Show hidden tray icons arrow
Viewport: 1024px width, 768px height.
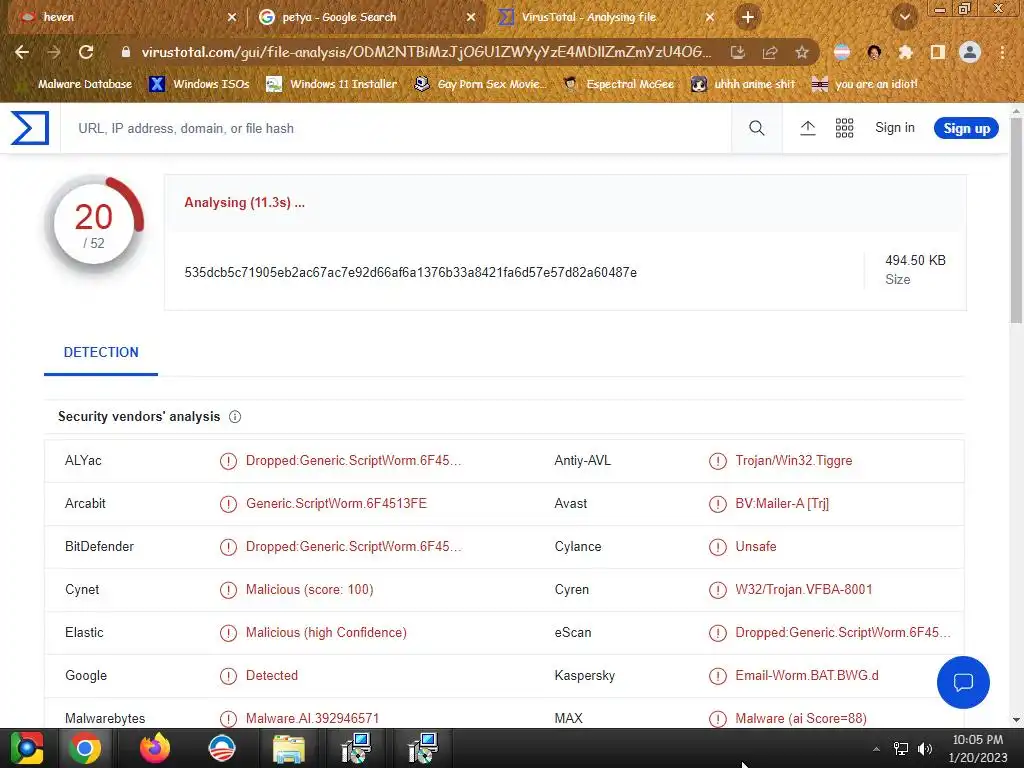[x=876, y=748]
